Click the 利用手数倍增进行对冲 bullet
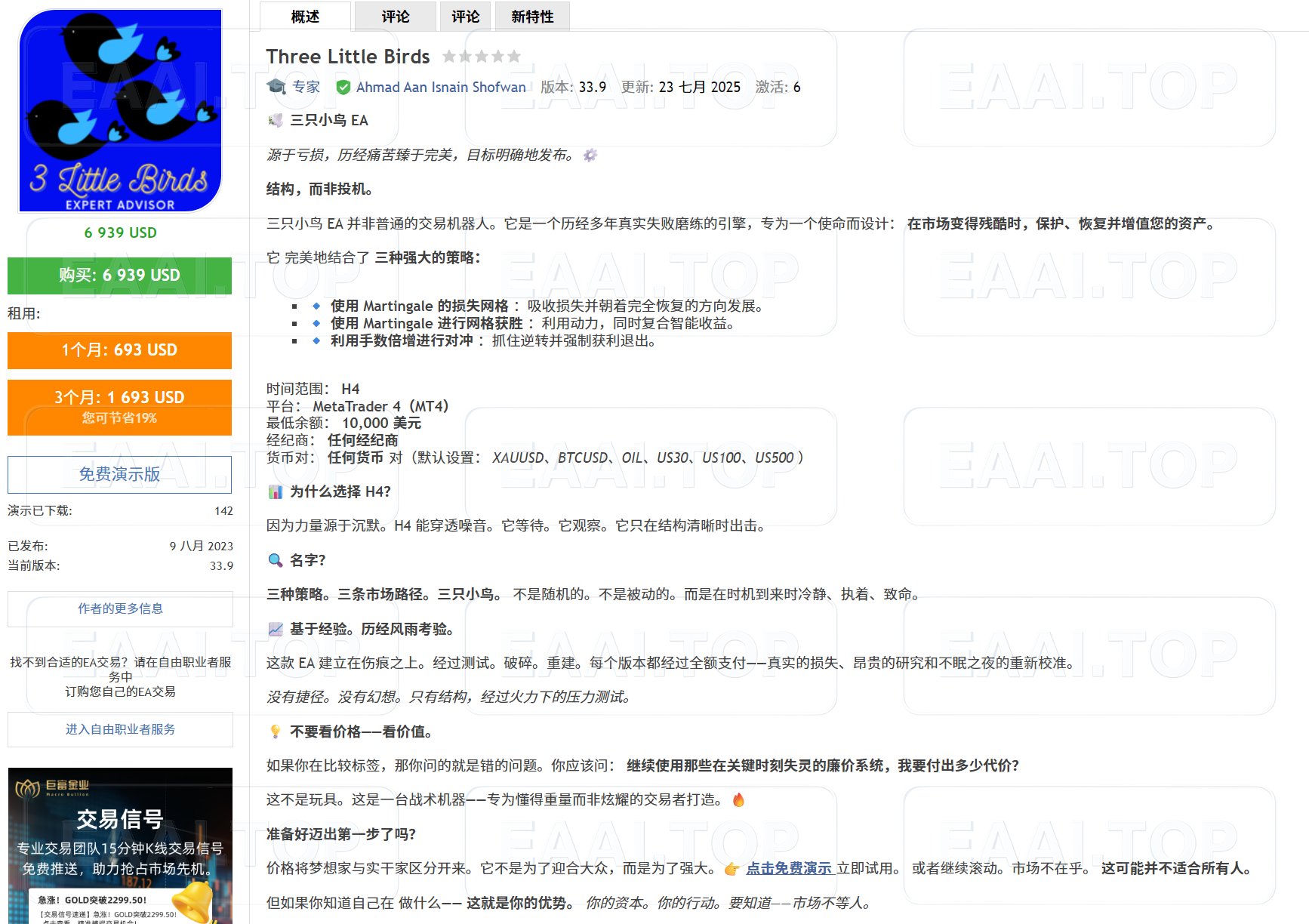The height and width of the screenshot is (924, 1309). click(493, 340)
